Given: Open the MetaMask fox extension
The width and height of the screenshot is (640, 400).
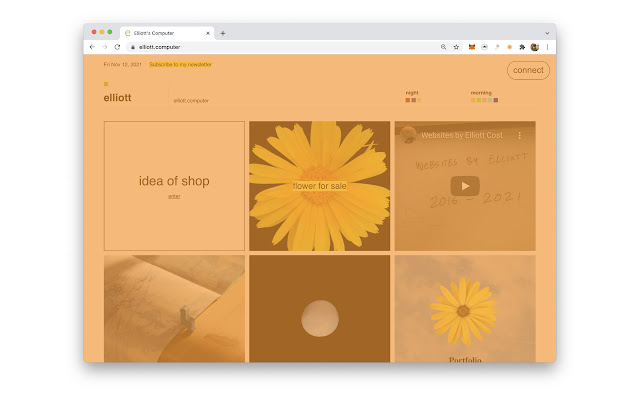Looking at the screenshot, I should click(472, 47).
